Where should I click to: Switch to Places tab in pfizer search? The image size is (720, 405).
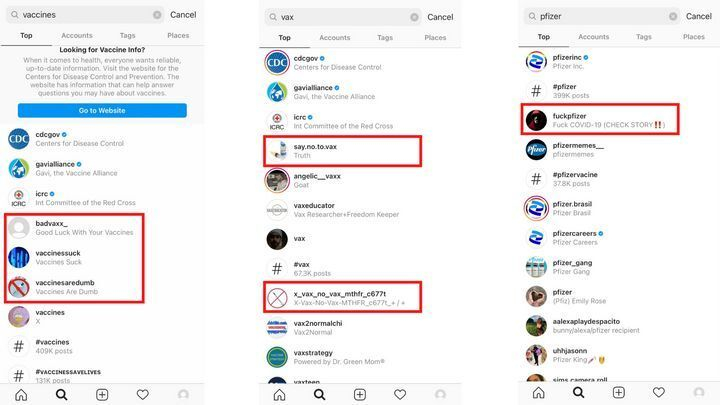tap(693, 37)
